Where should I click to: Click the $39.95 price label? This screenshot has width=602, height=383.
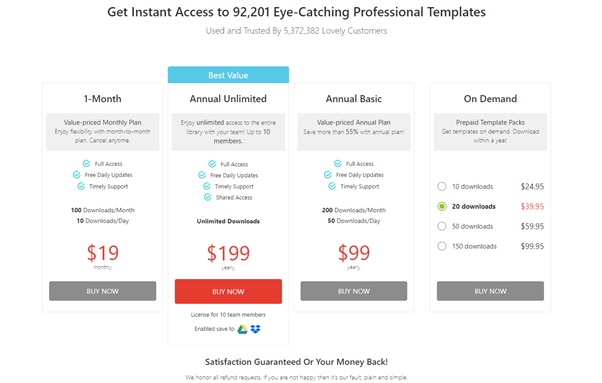(x=532, y=206)
